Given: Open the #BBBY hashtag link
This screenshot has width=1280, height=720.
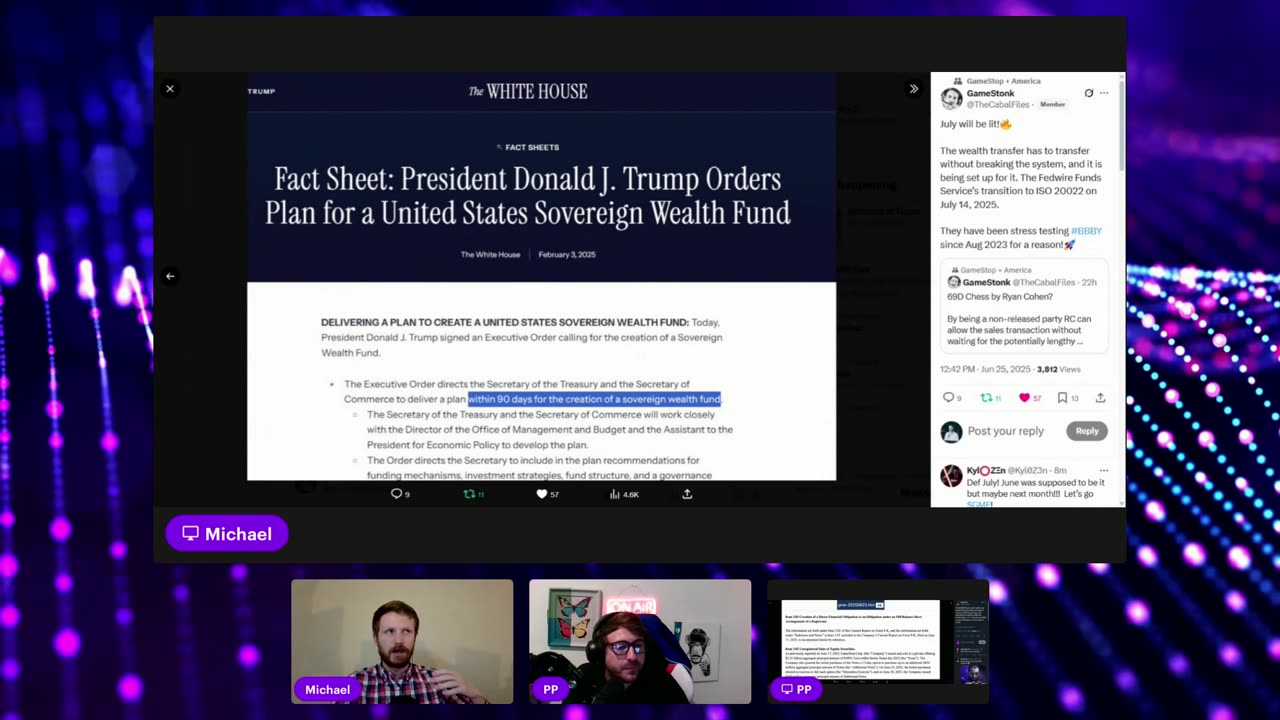Looking at the screenshot, I should [1086, 231].
